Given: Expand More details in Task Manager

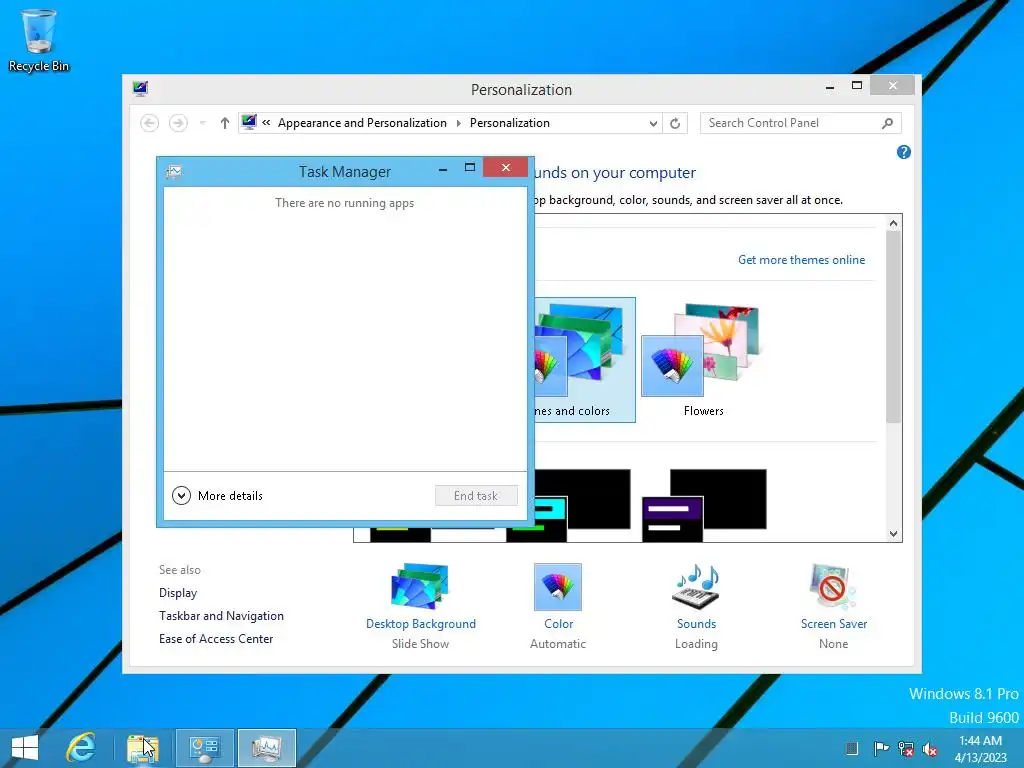Looking at the screenshot, I should click(217, 496).
